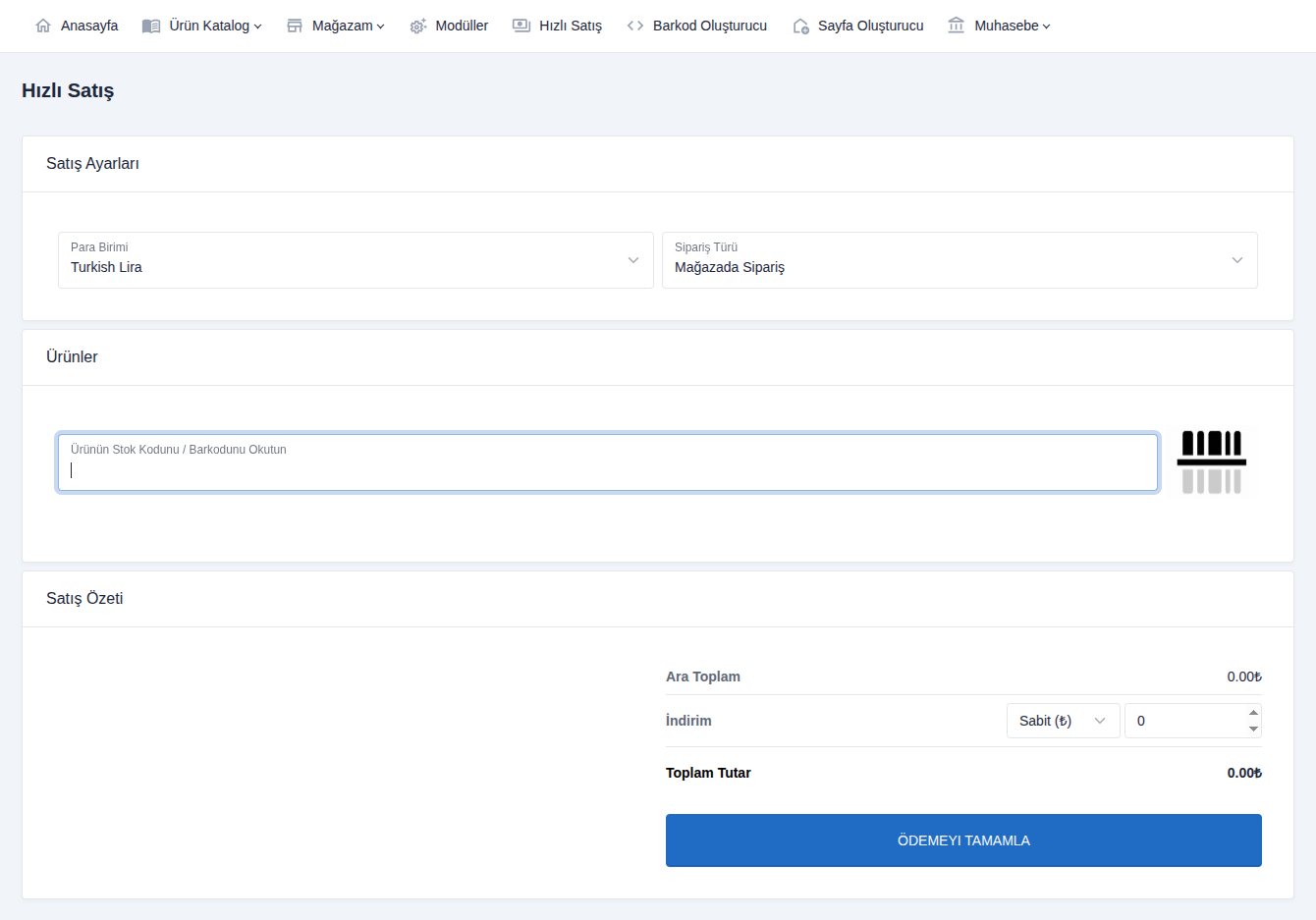Open the Mağazam menu

pyautogui.click(x=348, y=26)
